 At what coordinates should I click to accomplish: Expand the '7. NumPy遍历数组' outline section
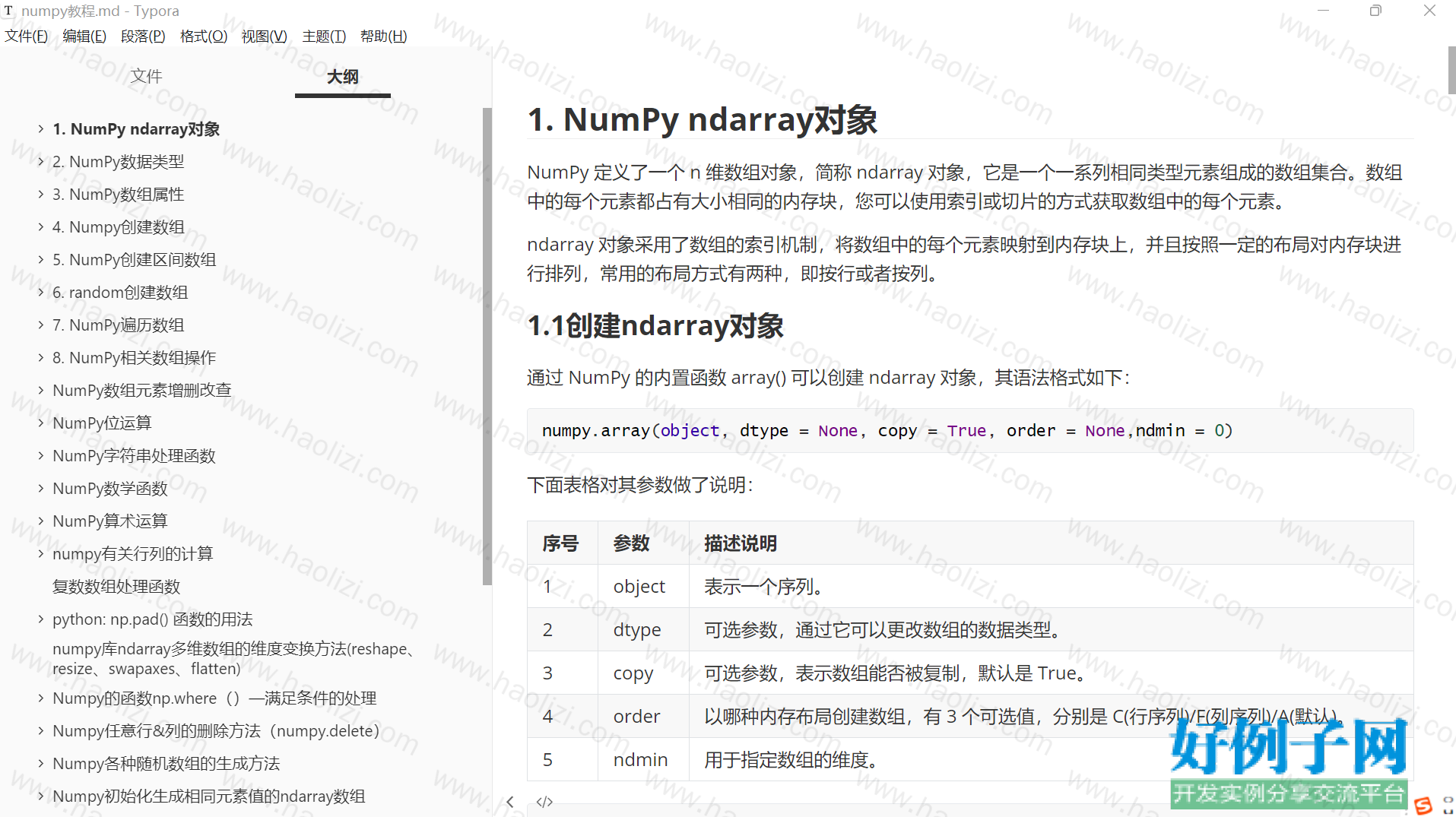click(41, 325)
